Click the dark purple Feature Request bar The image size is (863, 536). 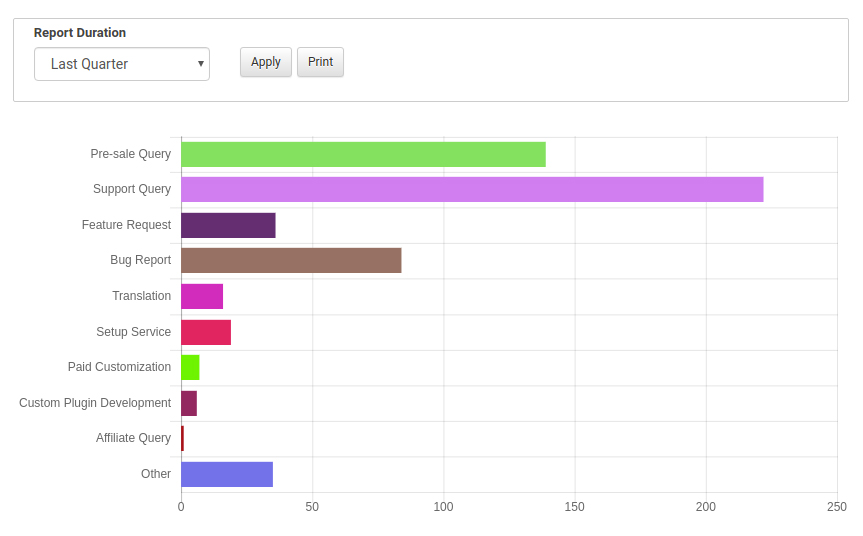(x=228, y=225)
